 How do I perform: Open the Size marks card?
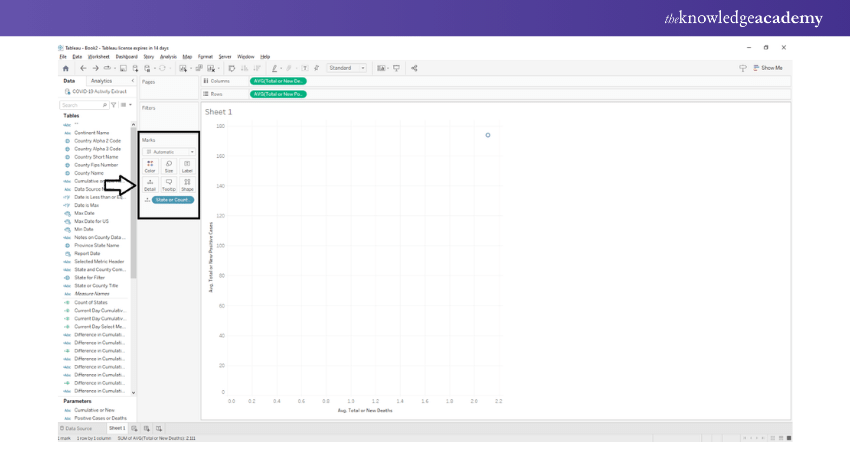pos(168,166)
